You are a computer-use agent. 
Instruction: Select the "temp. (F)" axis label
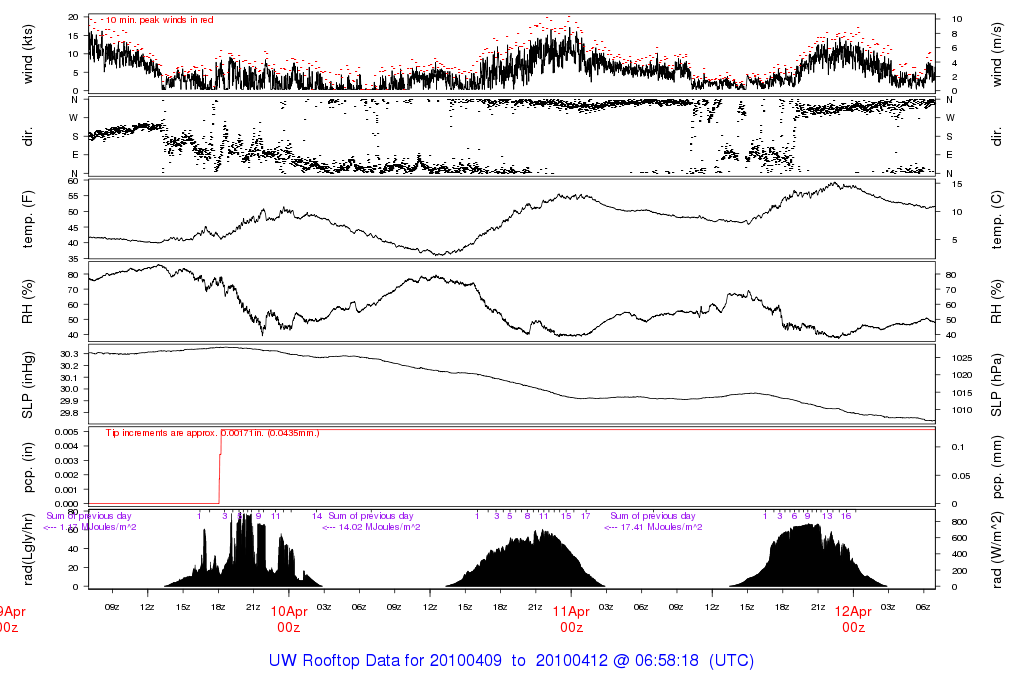27,219
